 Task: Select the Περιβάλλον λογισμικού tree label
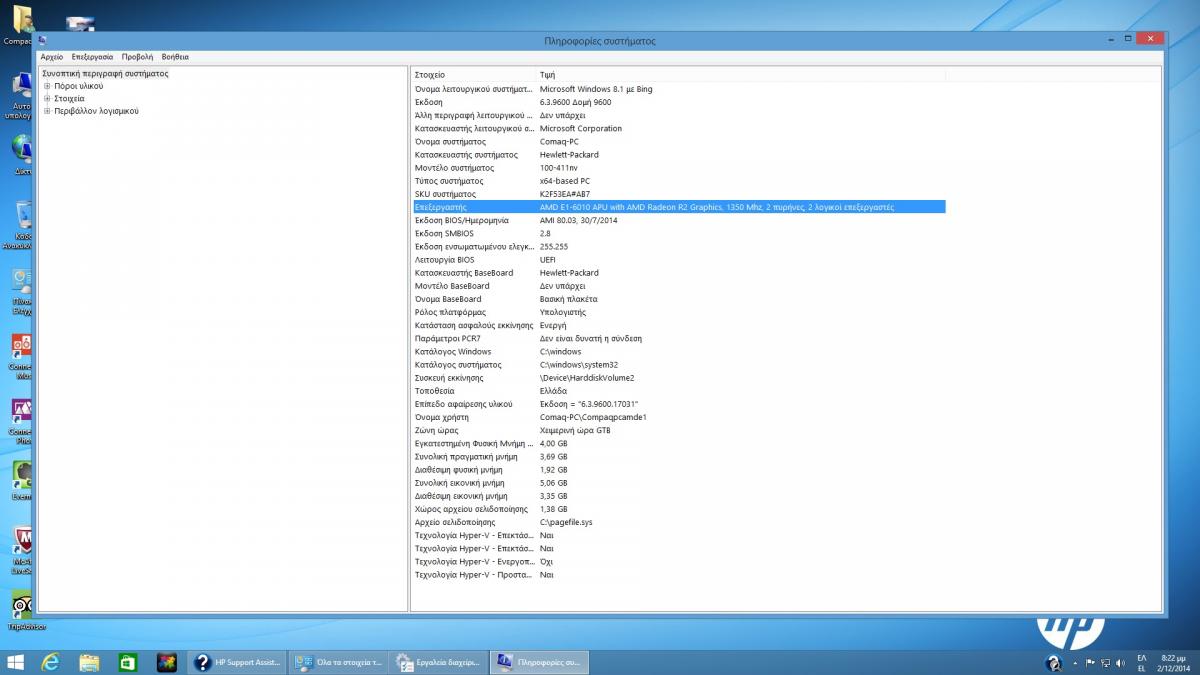click(97, 111)
